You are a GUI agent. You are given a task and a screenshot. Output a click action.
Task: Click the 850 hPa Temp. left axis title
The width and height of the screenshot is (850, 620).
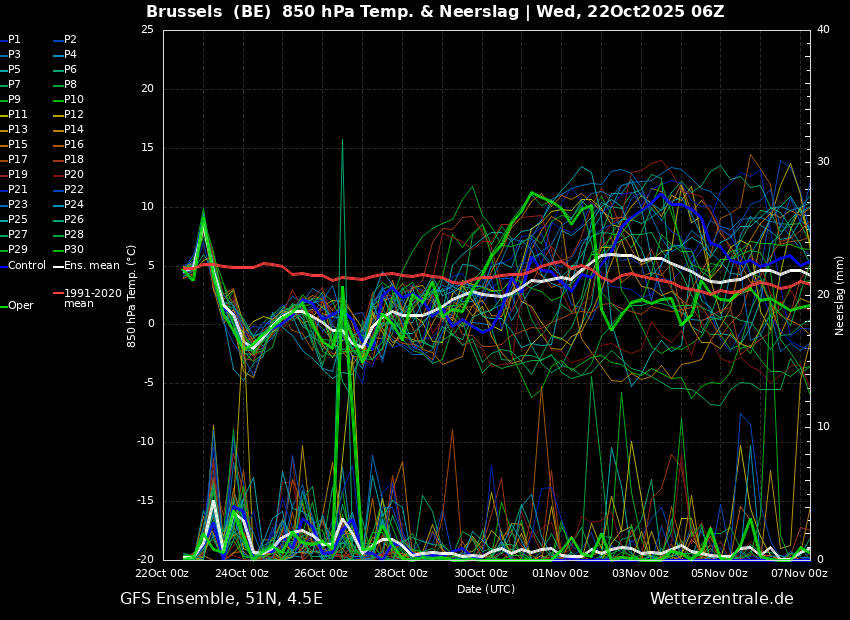pyautogui.click(x=132, y=295)
